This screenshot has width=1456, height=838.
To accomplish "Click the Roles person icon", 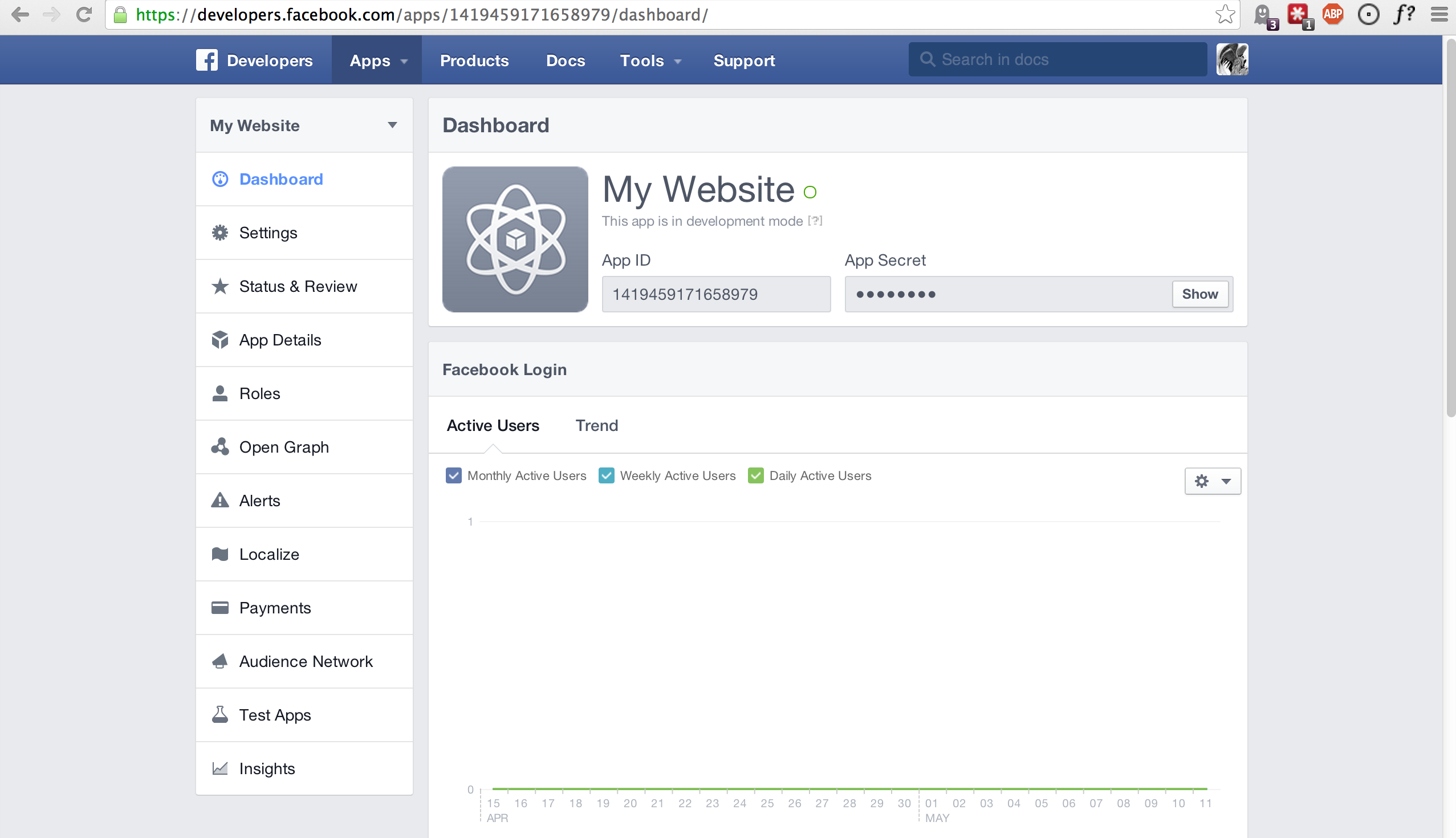I will coord(219,393).
